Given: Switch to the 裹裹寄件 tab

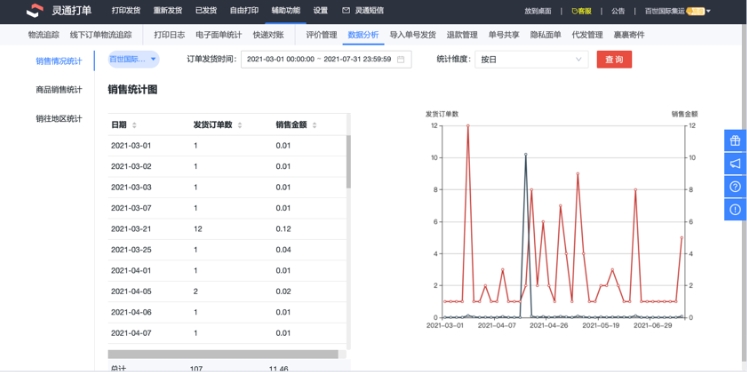Looking at the screenshot, I should (x=629, y=35).
